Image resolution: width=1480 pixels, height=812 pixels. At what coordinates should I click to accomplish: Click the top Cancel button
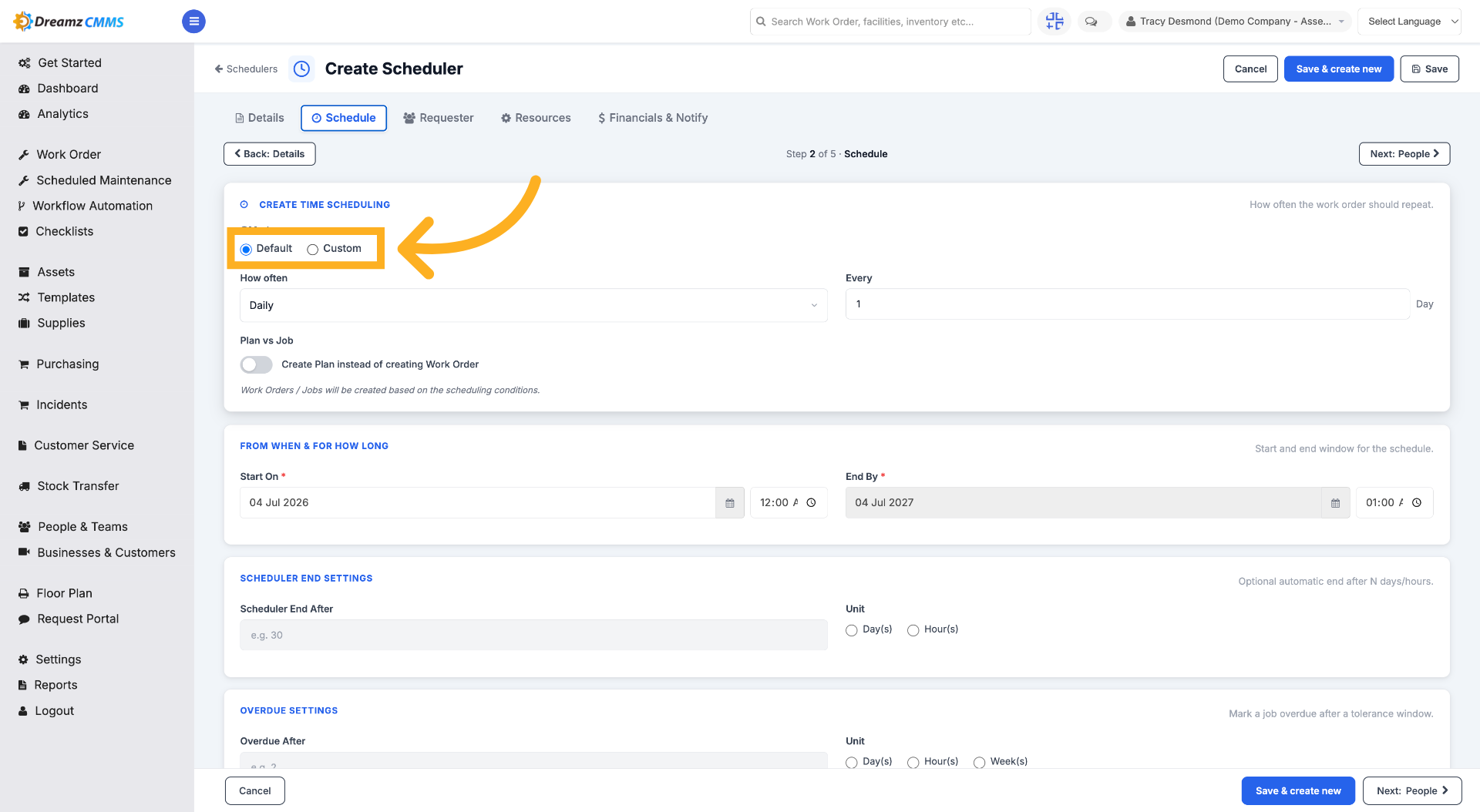point(1250,69)
